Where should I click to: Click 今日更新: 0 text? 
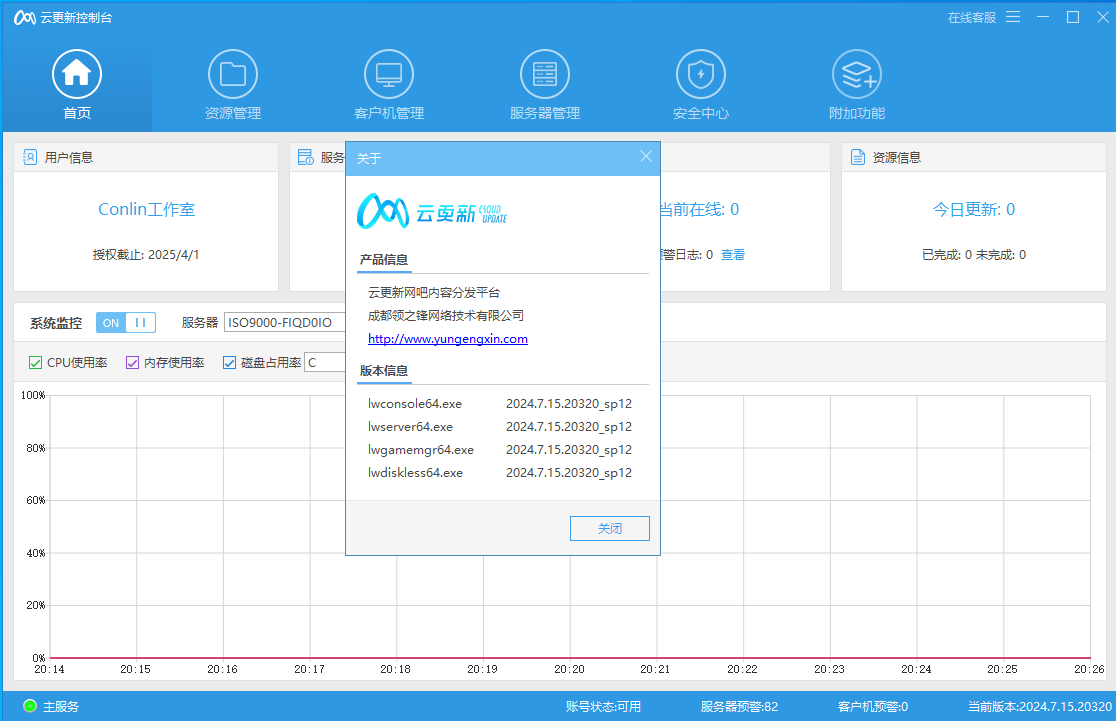point(974,209)
